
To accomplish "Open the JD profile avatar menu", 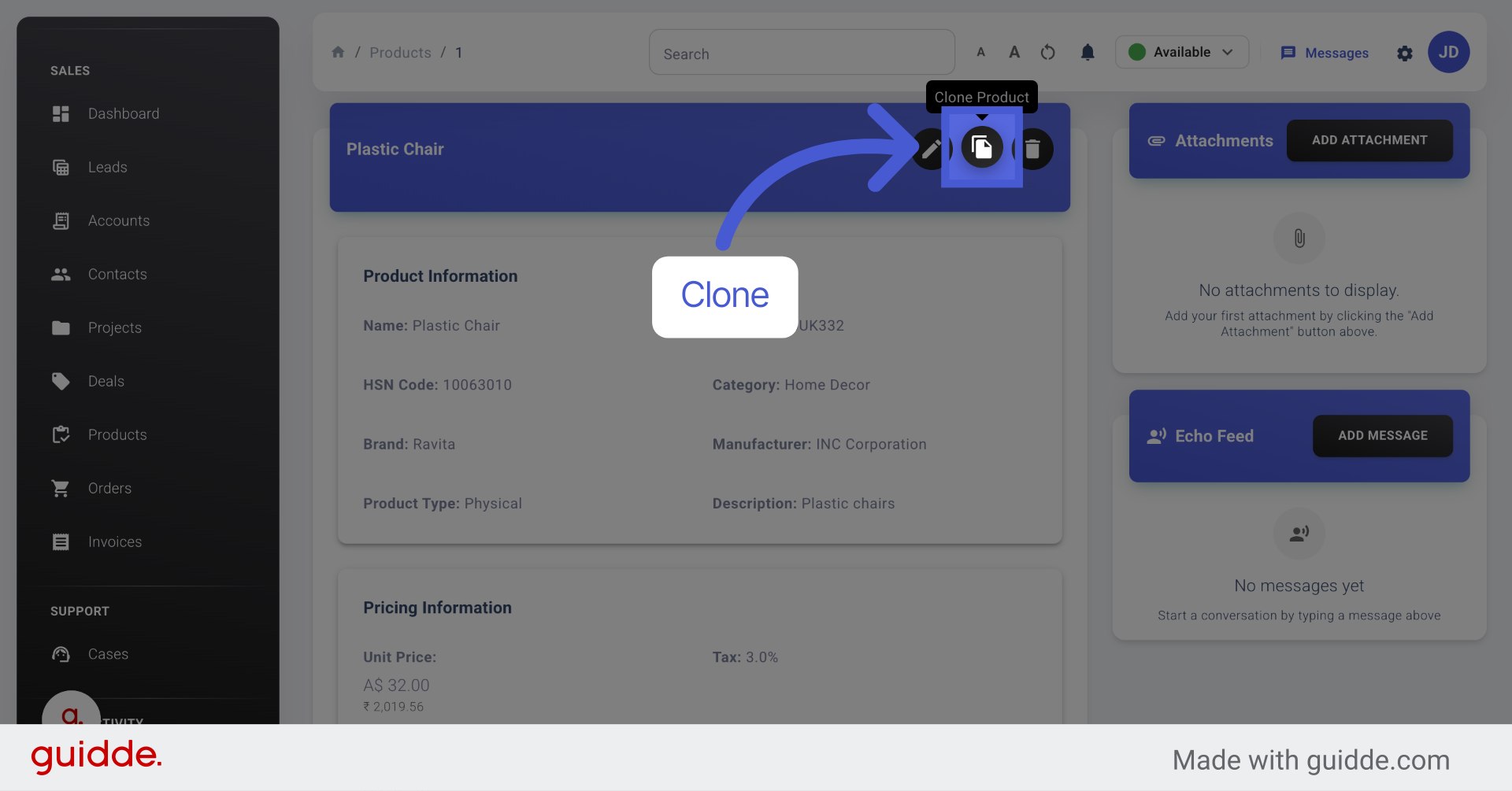I will [1449, 52].
